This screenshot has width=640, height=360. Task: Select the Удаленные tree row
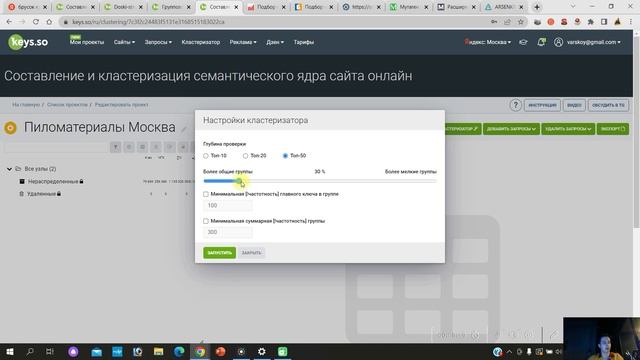pos(40,193)
